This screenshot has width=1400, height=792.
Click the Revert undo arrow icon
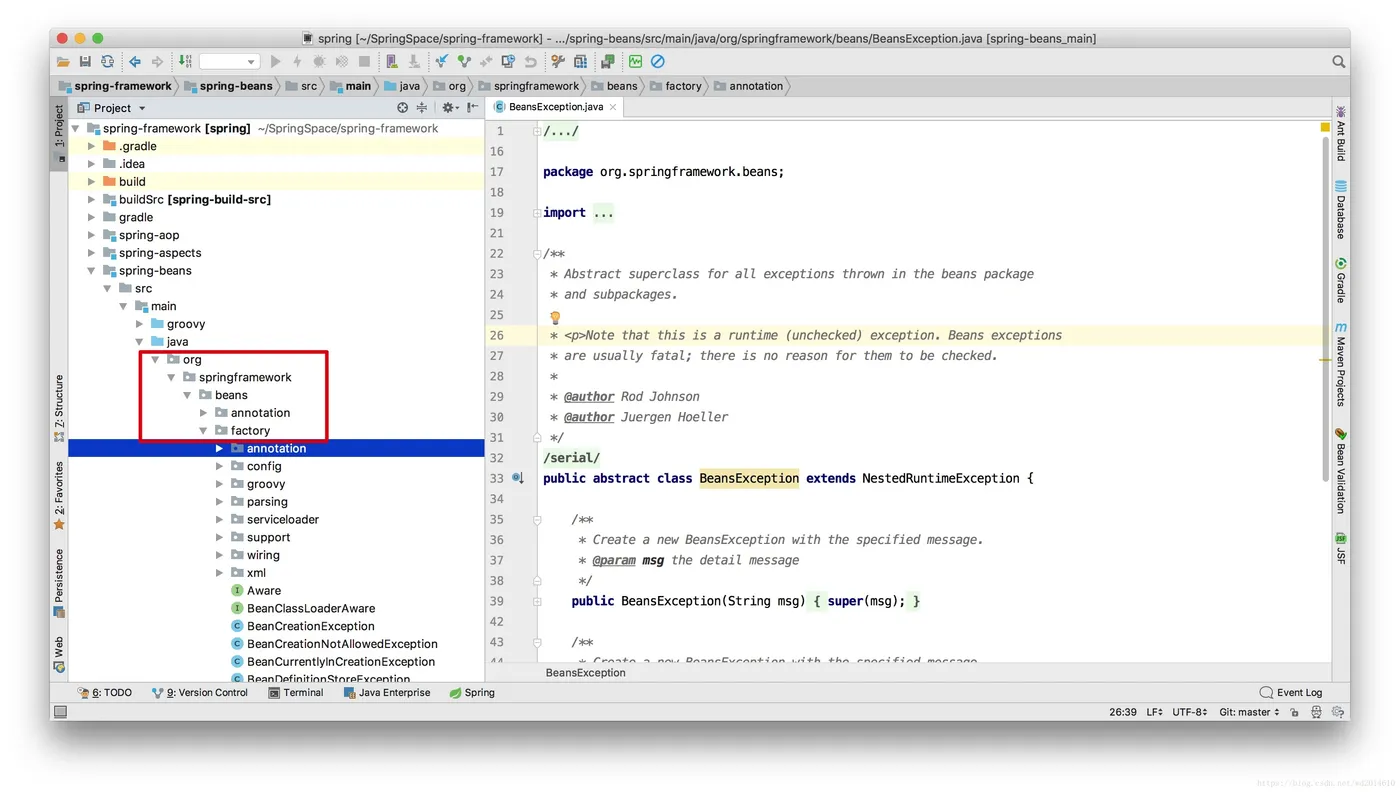point(530,62)
